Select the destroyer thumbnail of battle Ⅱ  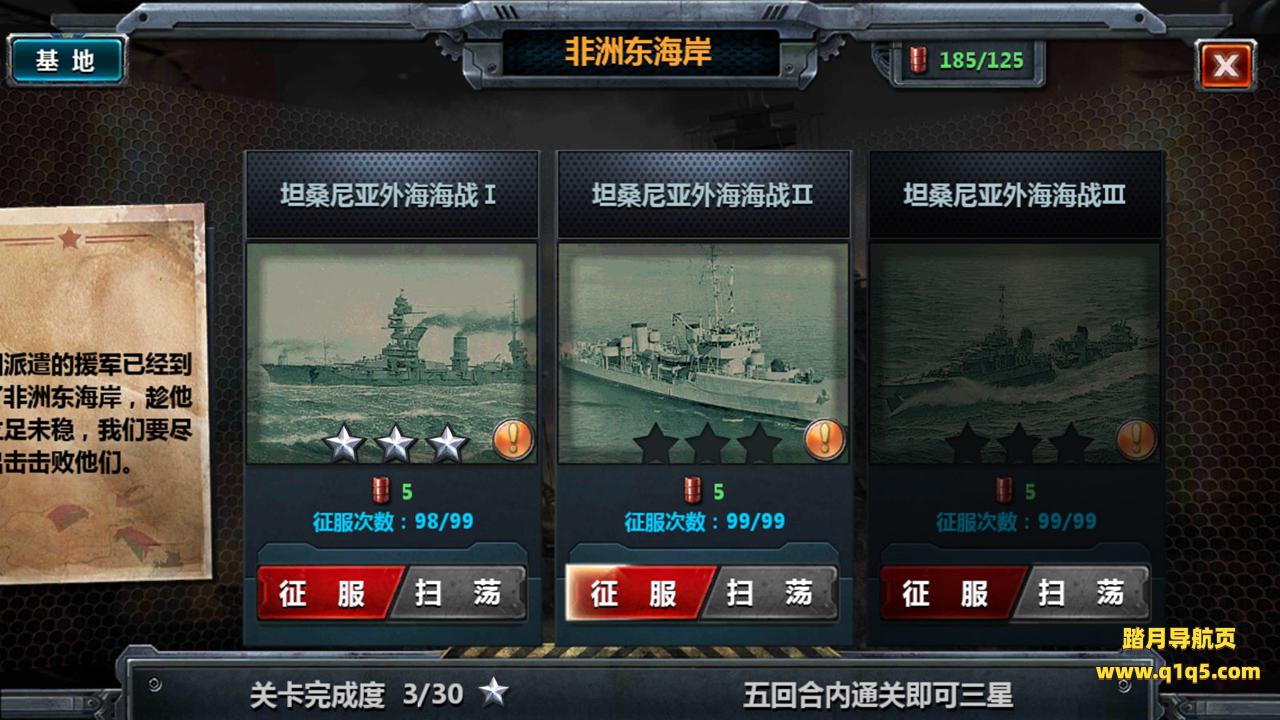pos(704,353)
